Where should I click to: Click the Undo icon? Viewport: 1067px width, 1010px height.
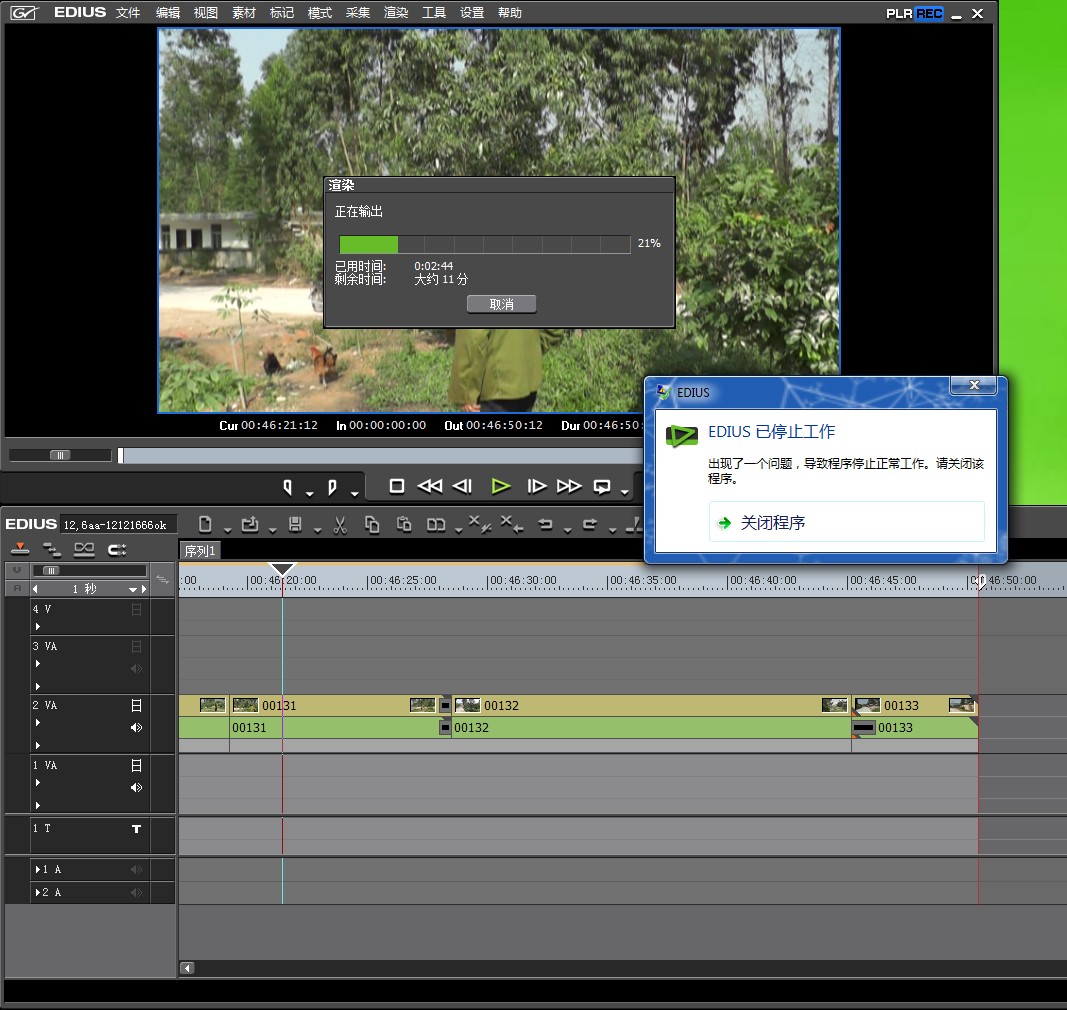[x=545, y=524]
